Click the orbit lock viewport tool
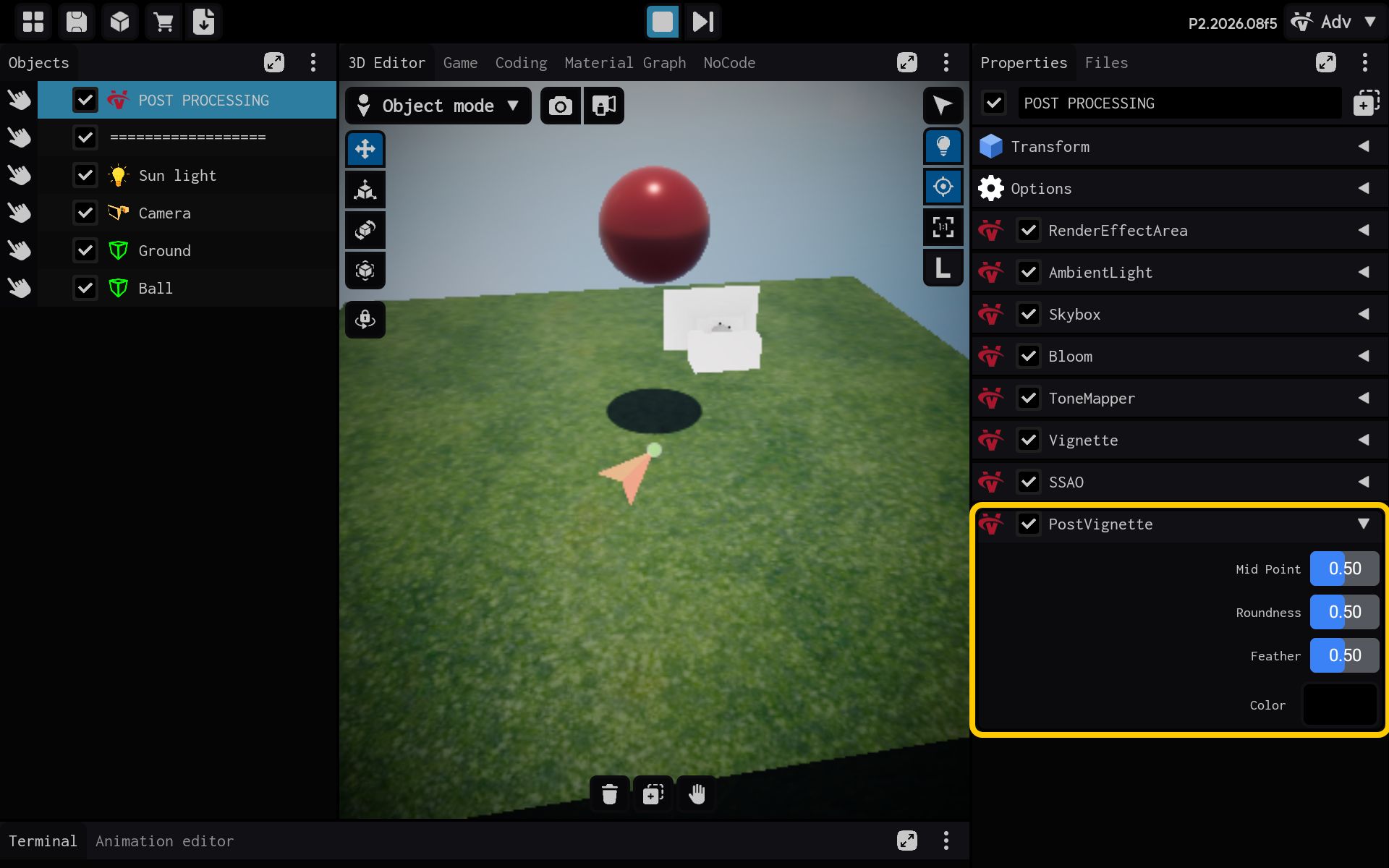1389x868 pixels. [365, 320]
